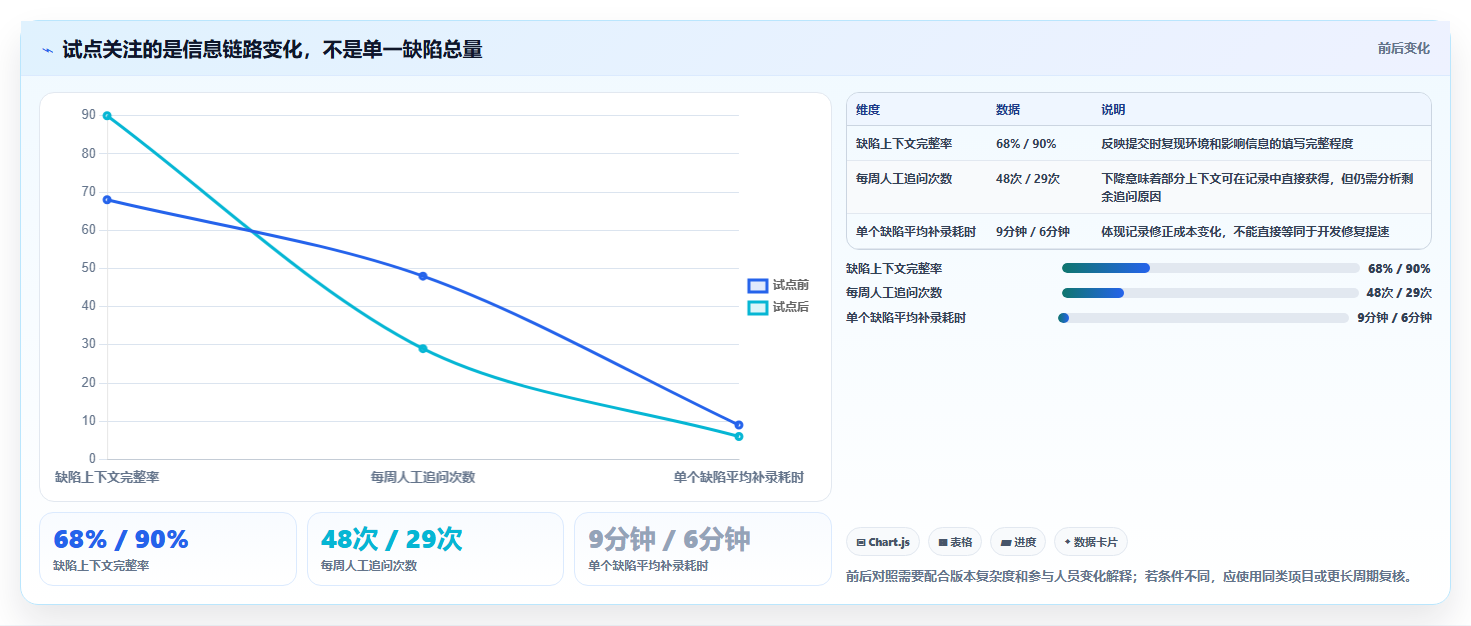
Task: Select the 表格 tag chip
Action: (955, 542)
